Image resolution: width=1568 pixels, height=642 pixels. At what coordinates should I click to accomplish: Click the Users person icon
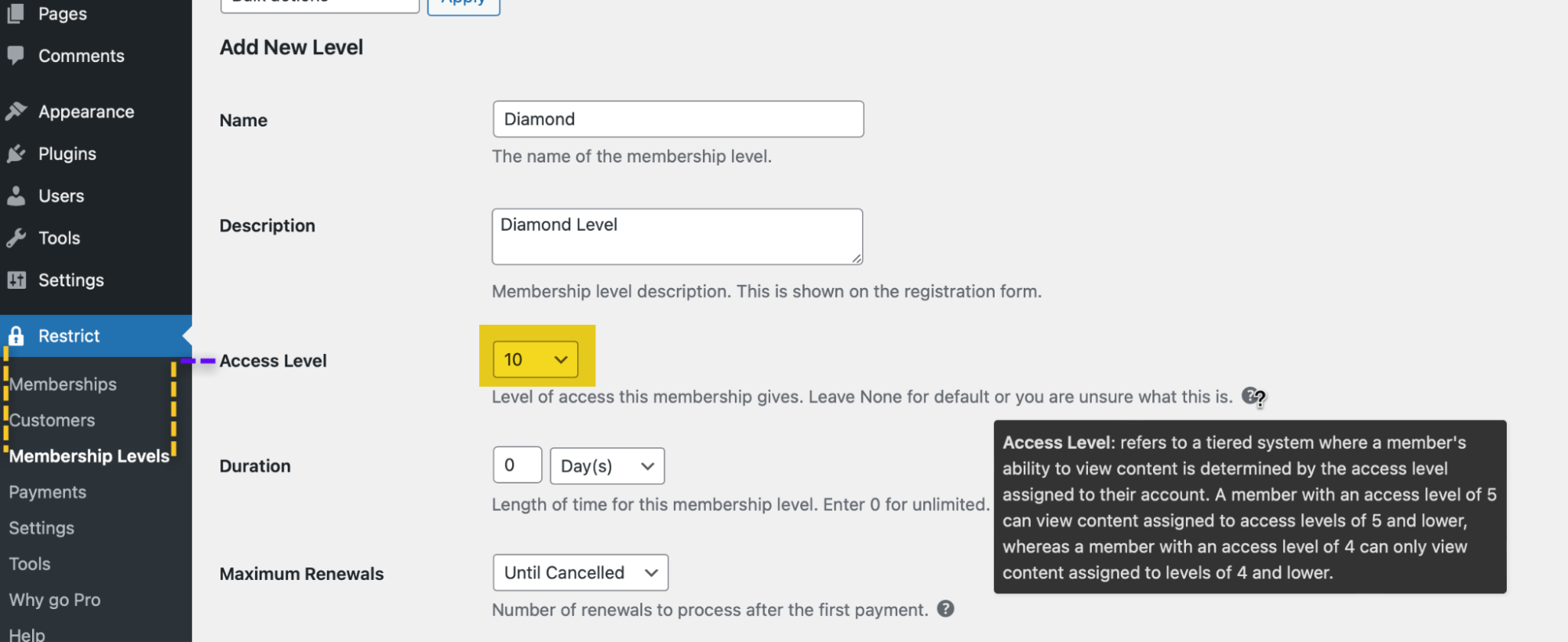(x=16, y=196)
